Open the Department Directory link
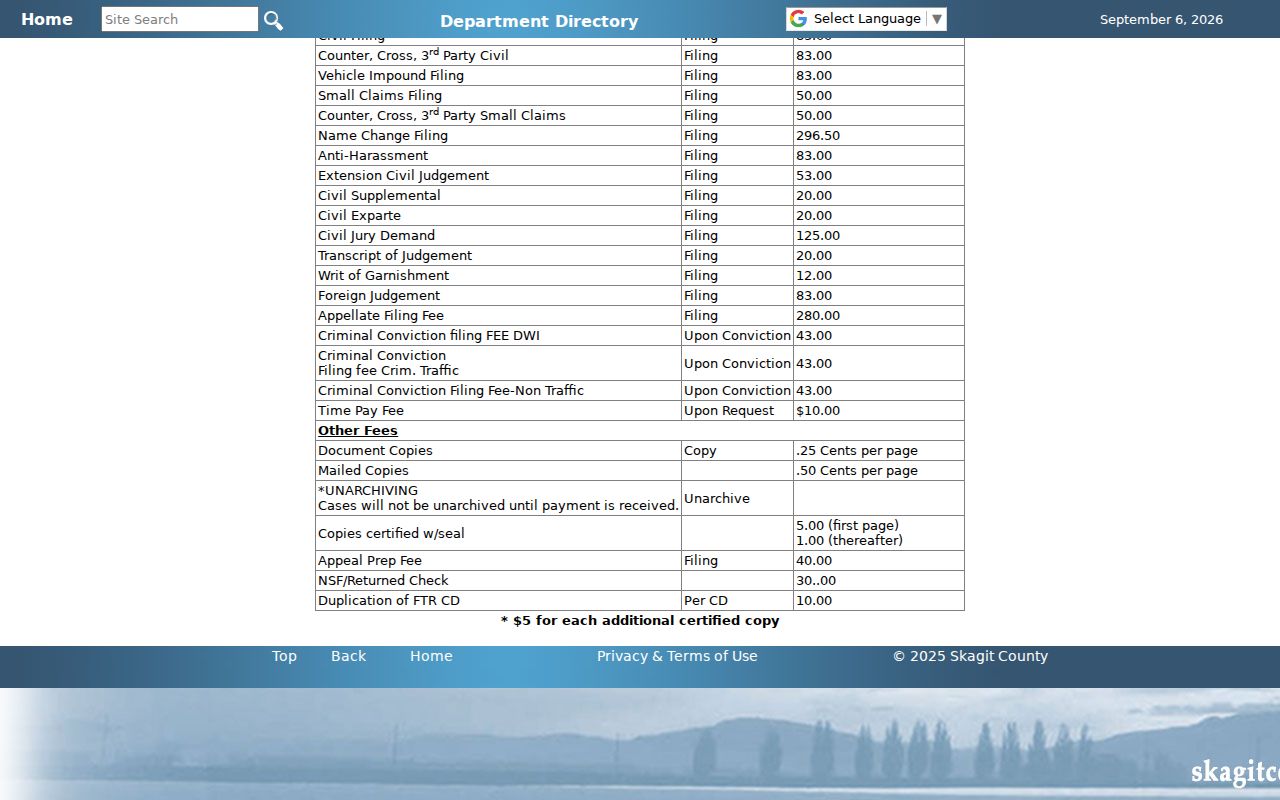 click(x=539, y=21)
